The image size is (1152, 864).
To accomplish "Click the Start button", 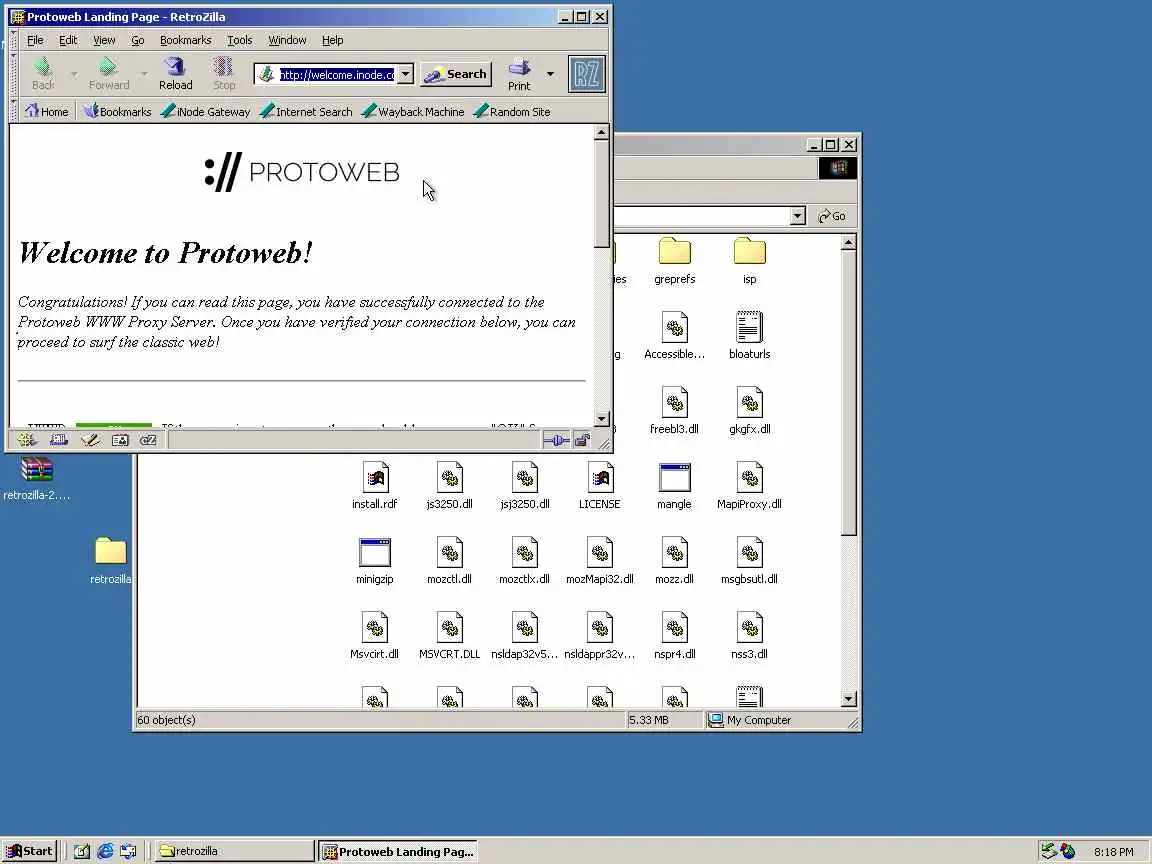I will [29, 851].
